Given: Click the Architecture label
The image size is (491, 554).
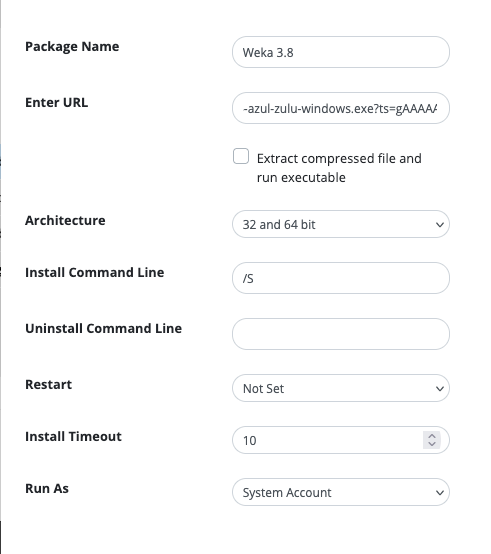Looking at the screenshot, I should 65,220.
